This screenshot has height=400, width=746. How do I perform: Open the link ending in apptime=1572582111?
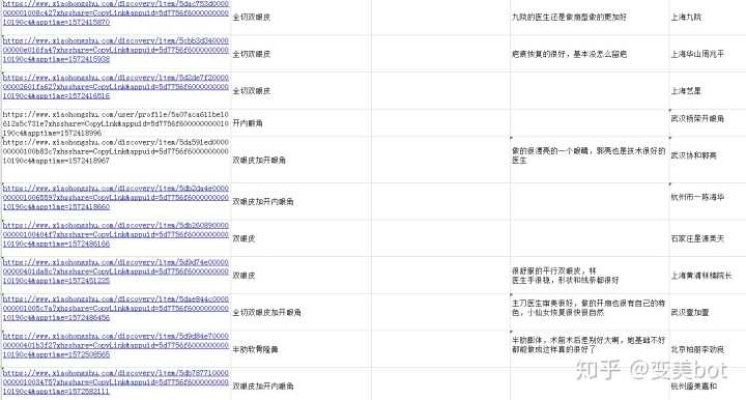pyautogui.click(x=116, y=382)
